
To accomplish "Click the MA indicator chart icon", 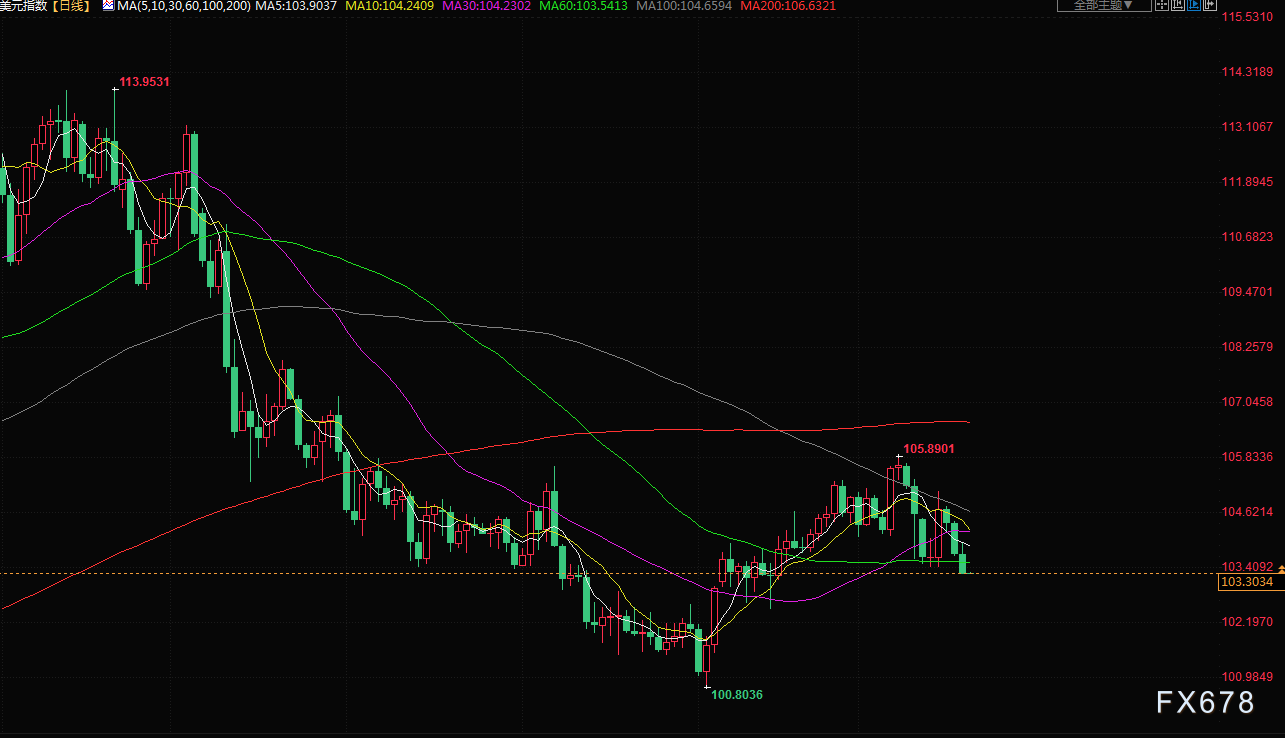I will pyautogui.click(x=108, y=6).
